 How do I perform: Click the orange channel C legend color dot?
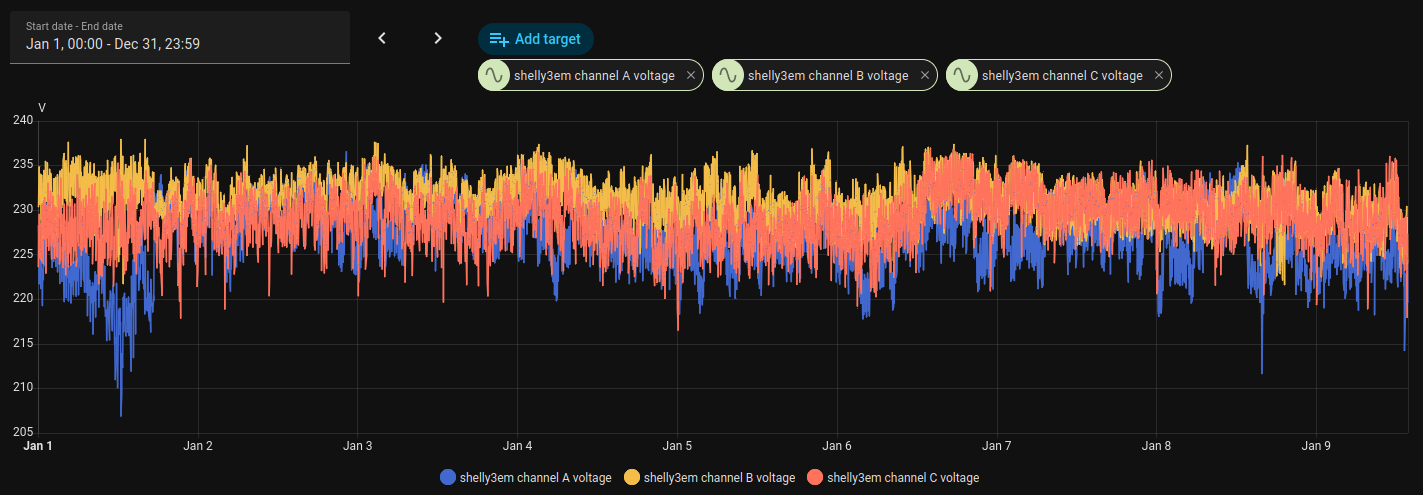click(815, 477)
